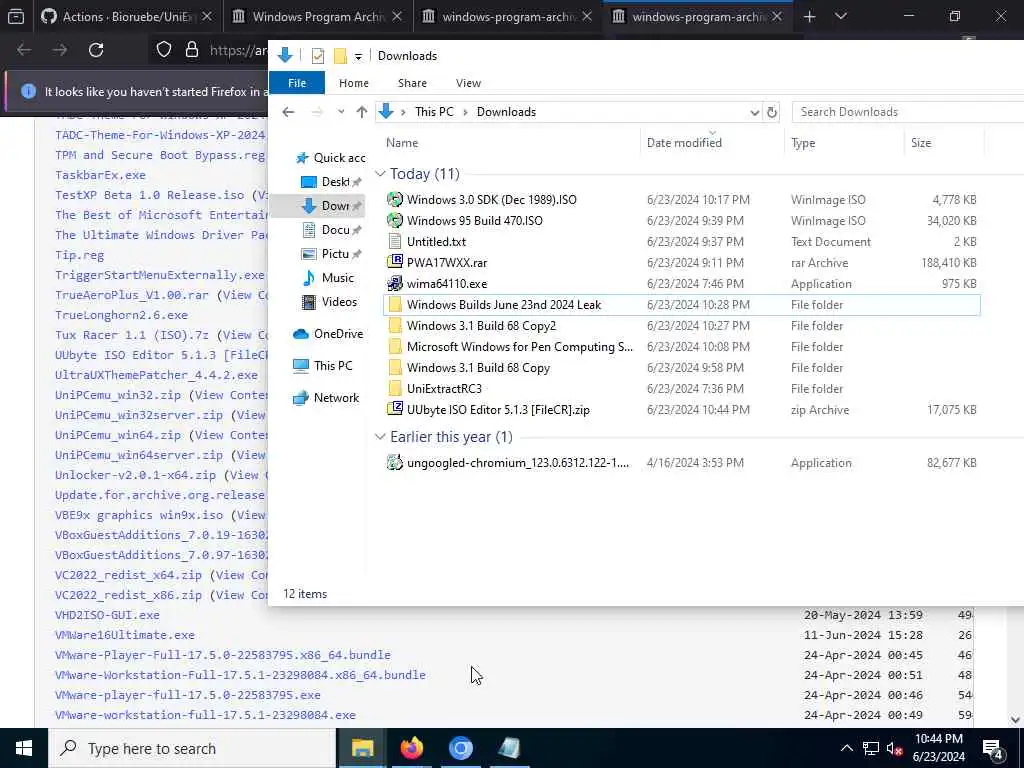This screenshot has width=1024, height=768.
Task: Open Firefox from the taskbar
Action: 411,748
